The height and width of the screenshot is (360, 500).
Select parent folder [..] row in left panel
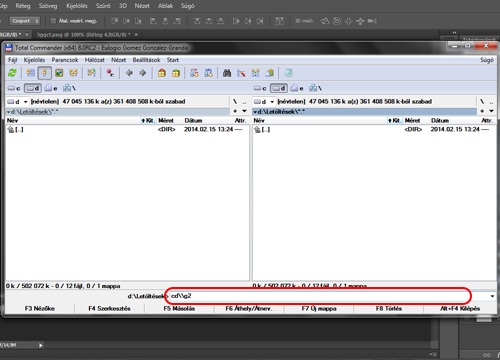click(127, 129)
